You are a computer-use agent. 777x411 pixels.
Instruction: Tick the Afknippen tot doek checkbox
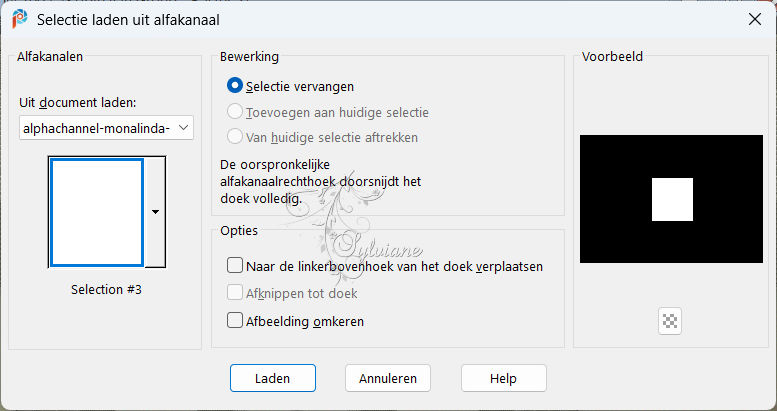[x=235, y=293]
